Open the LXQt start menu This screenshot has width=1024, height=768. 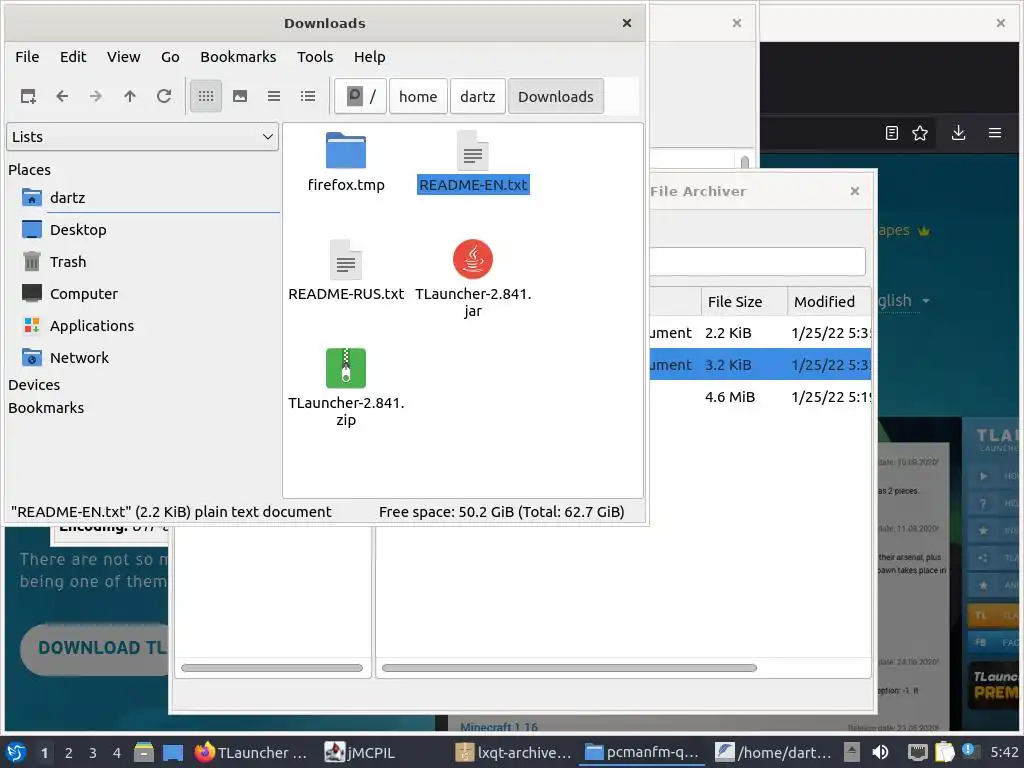(x=16, y=752)
